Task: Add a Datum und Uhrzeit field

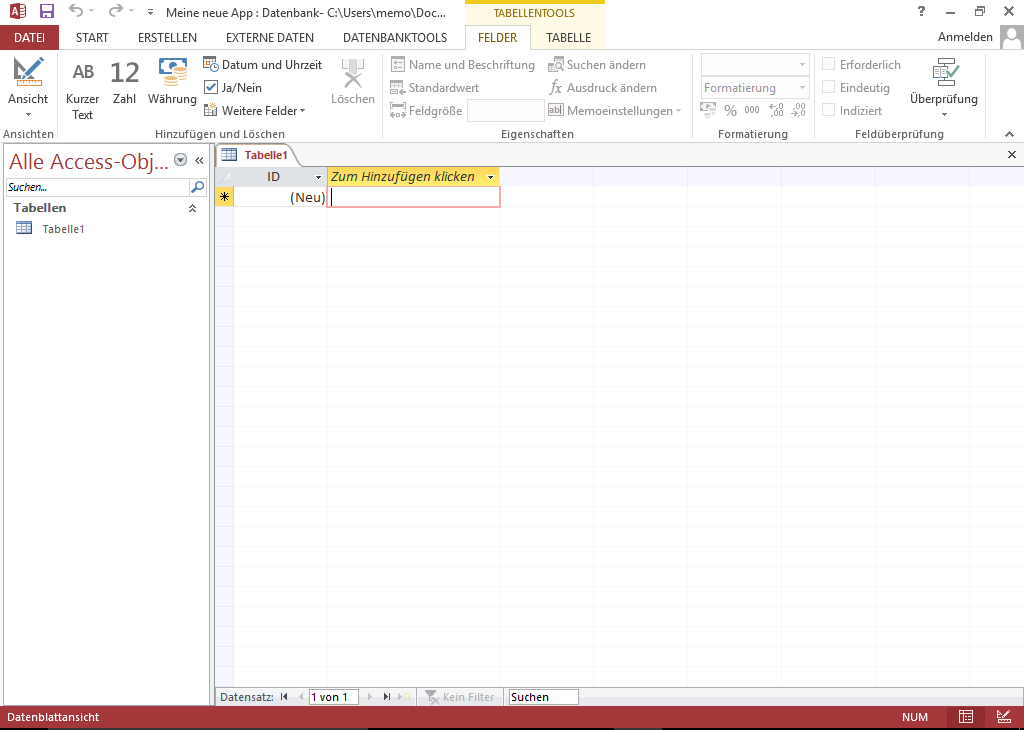Action: coord(263,65)
